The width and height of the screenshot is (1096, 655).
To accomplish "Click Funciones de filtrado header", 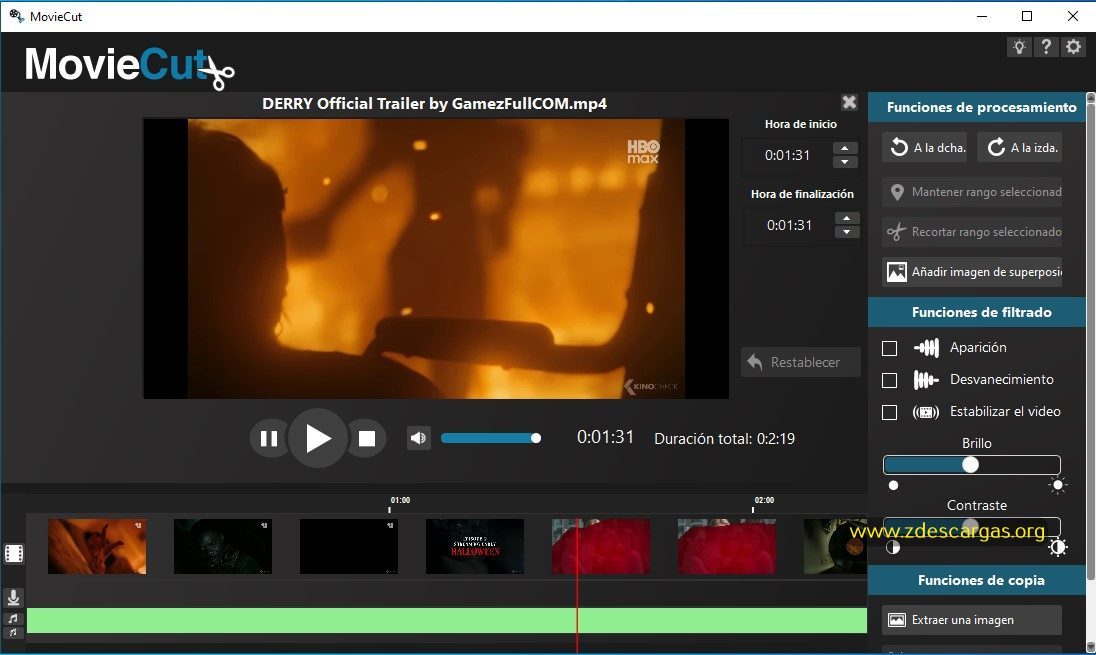I will coord(977,312).
